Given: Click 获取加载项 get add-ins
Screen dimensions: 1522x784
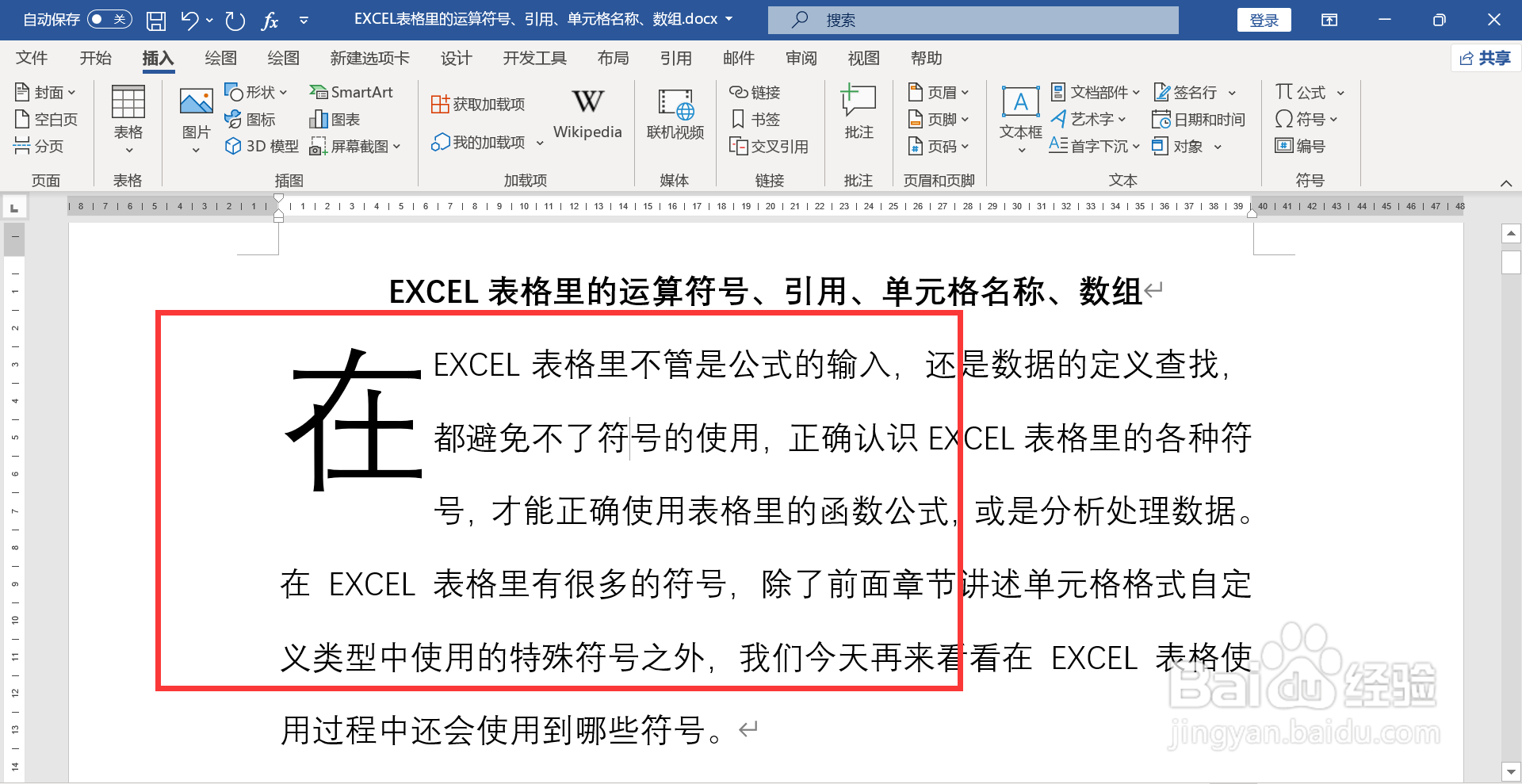Looking at the screenshot, I should click(478, 104).
